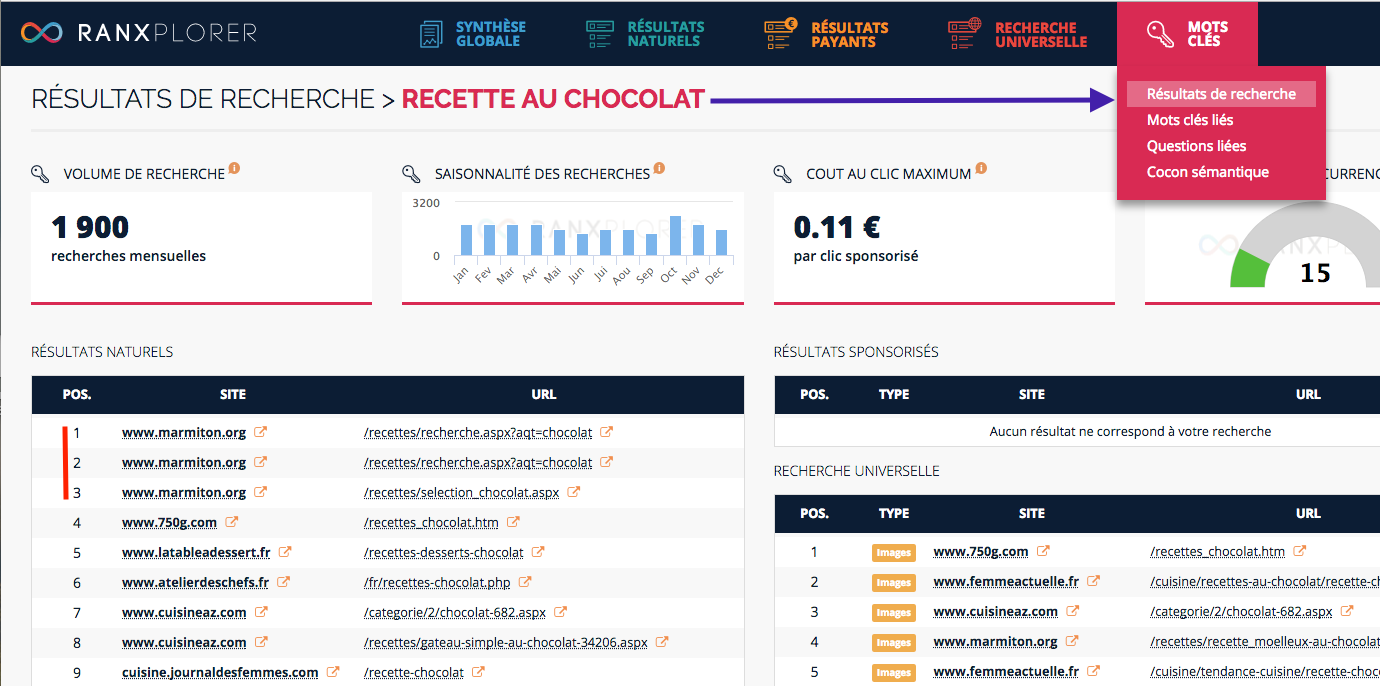Open external icon beside www.cuisineaz.com in universal search

(1073, 611)
